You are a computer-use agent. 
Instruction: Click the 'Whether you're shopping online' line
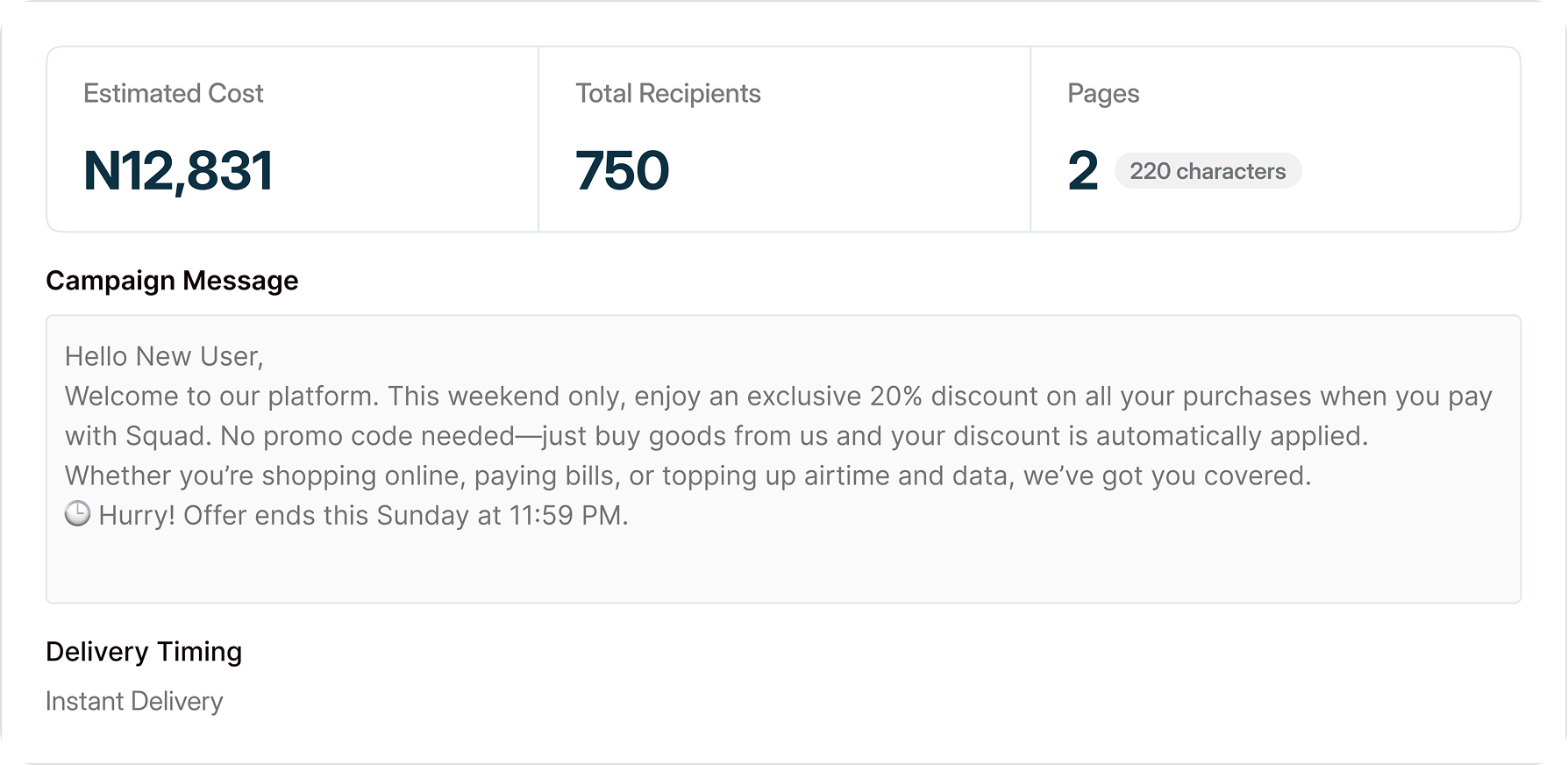[x=688, y=475]
